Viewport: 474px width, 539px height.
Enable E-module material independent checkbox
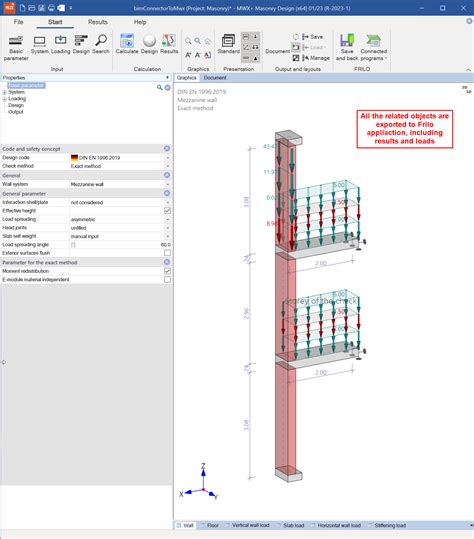[x=167, y=279]
